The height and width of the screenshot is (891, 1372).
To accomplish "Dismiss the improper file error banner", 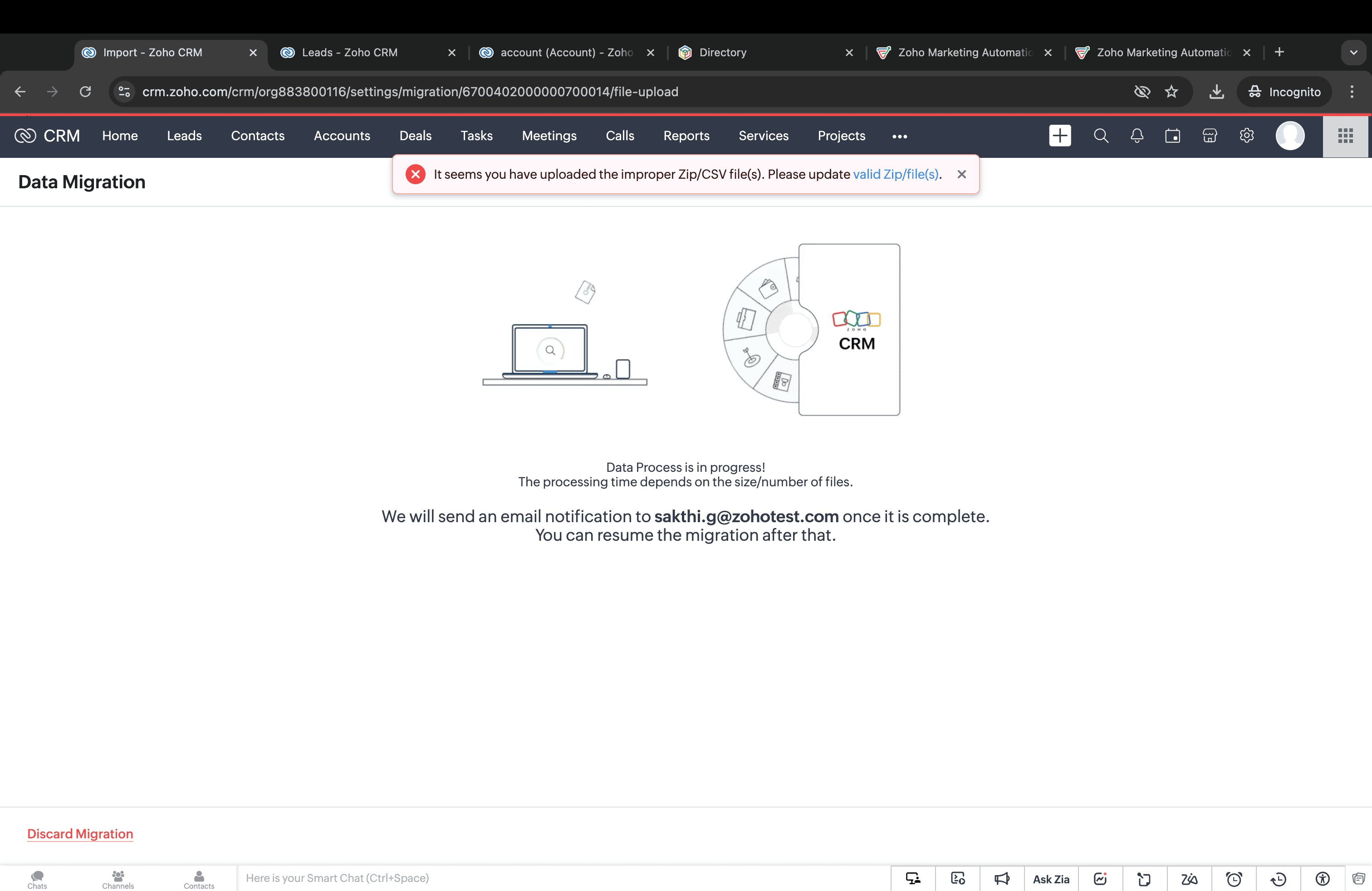I will point(961,174).
